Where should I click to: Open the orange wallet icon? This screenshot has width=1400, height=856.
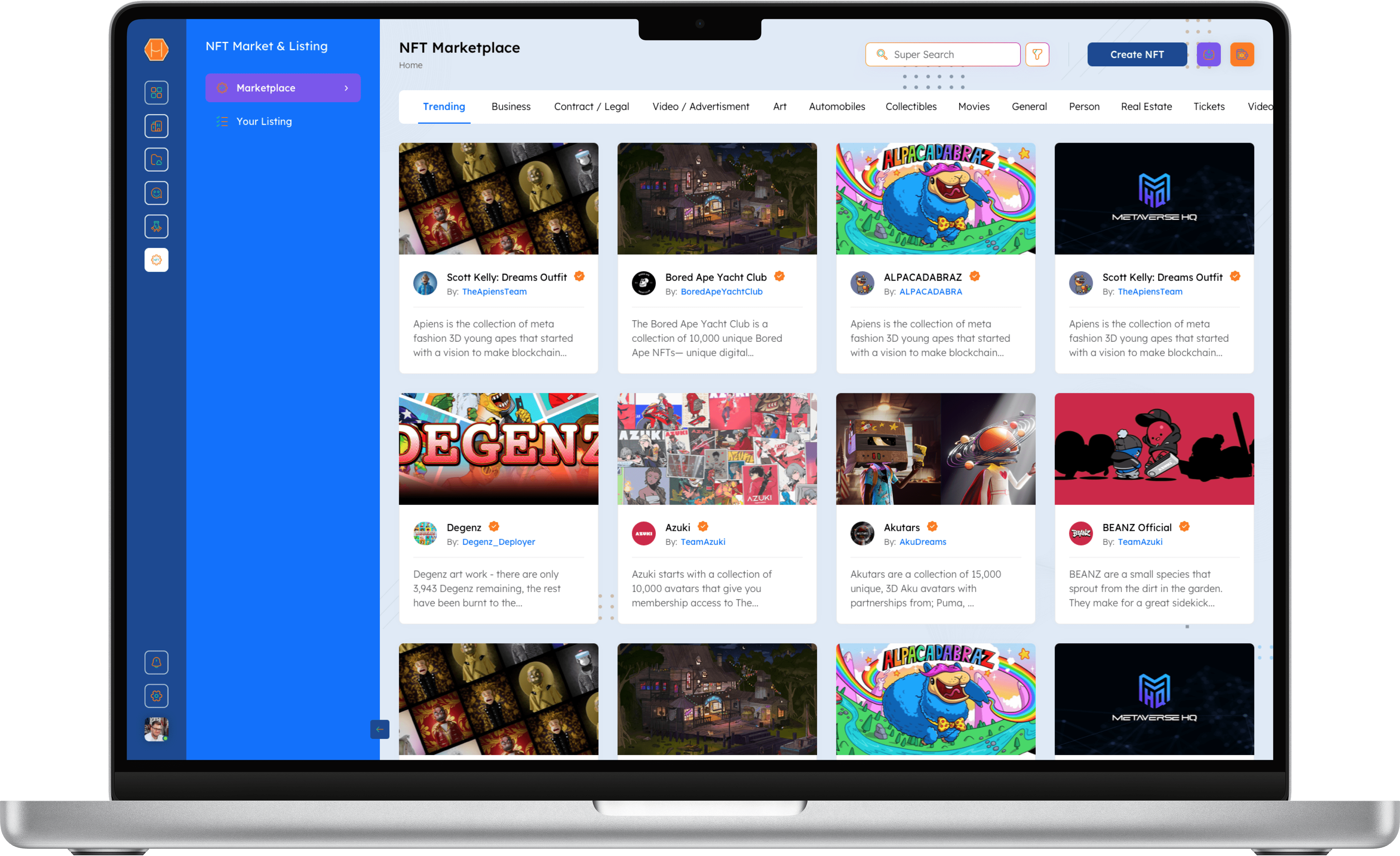1241,54
